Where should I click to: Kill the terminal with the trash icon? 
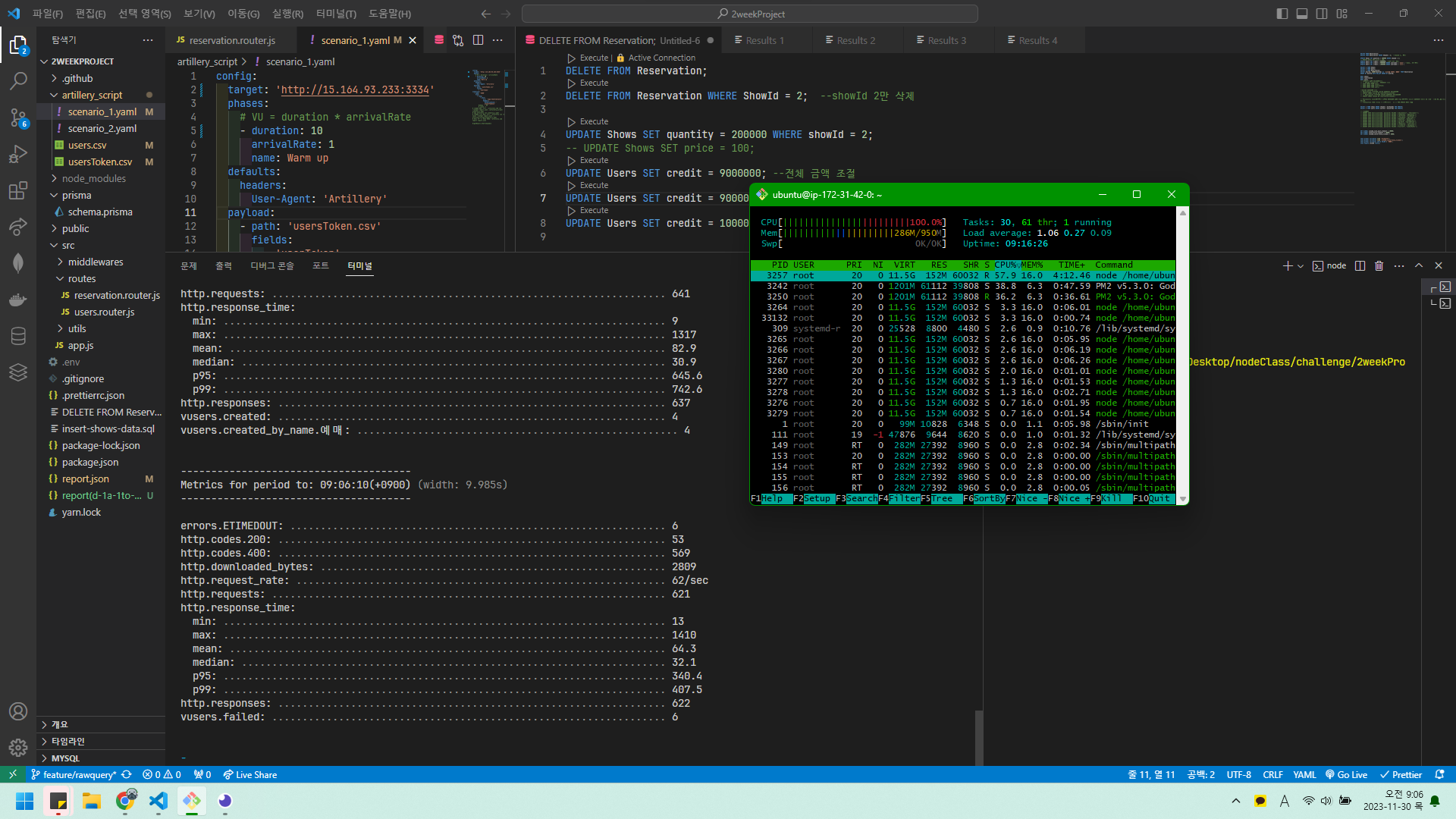(x=1379, y=266)
